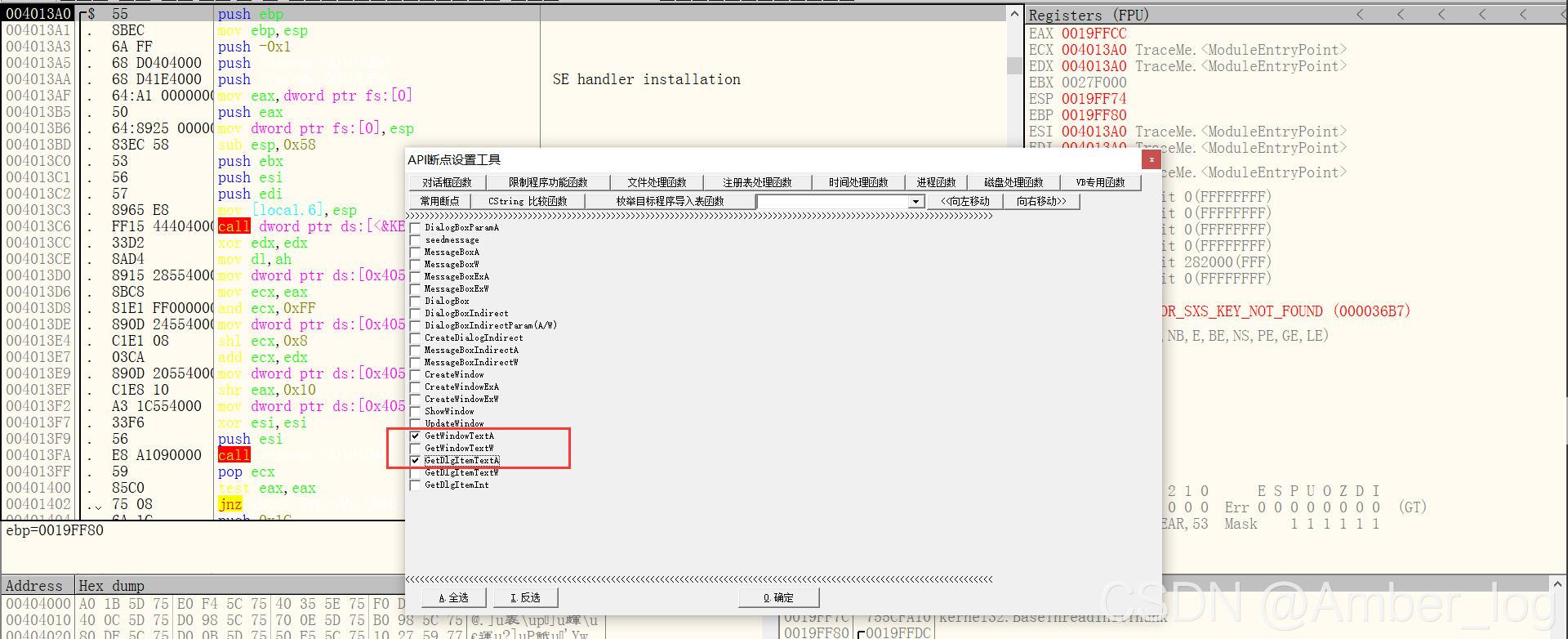Select the 磁盘处理函数 category
This screenshot has height=639, width=1568.
[1013, 182]
